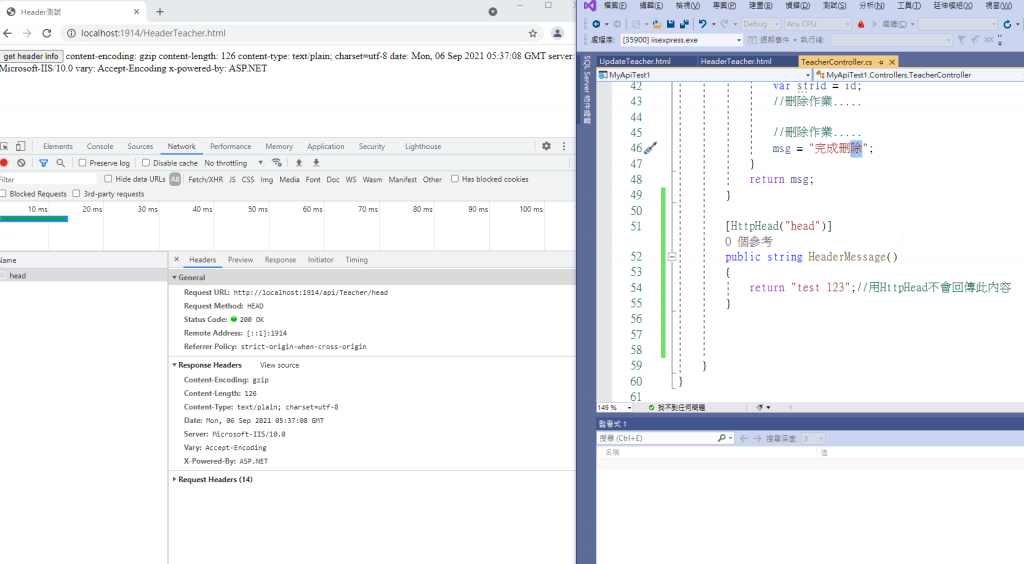Tick the Hide data URLs checkbox
The width and height of the screenshot is (1024, 564).
(109, 180)
